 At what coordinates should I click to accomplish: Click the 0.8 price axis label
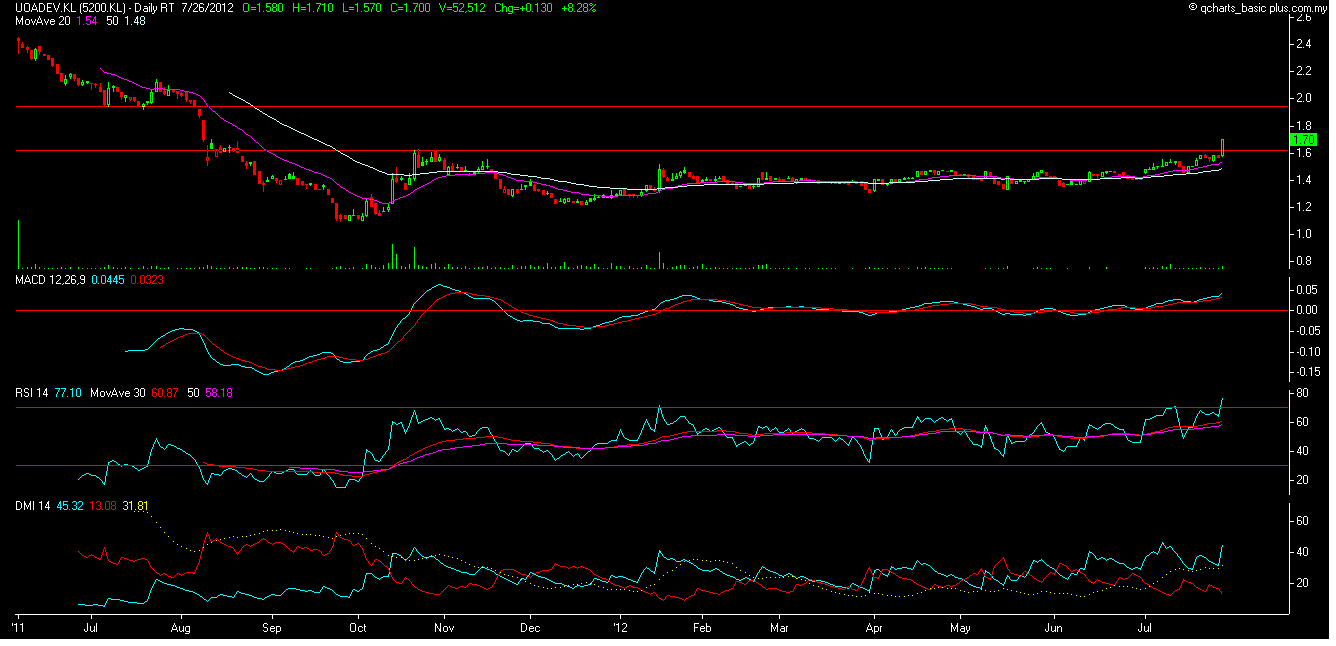click(1304, 261)
